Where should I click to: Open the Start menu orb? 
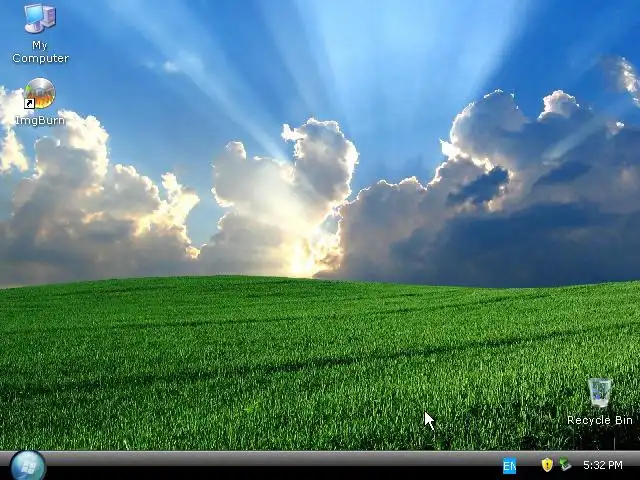pyautogui.click(x=28, y=466)
